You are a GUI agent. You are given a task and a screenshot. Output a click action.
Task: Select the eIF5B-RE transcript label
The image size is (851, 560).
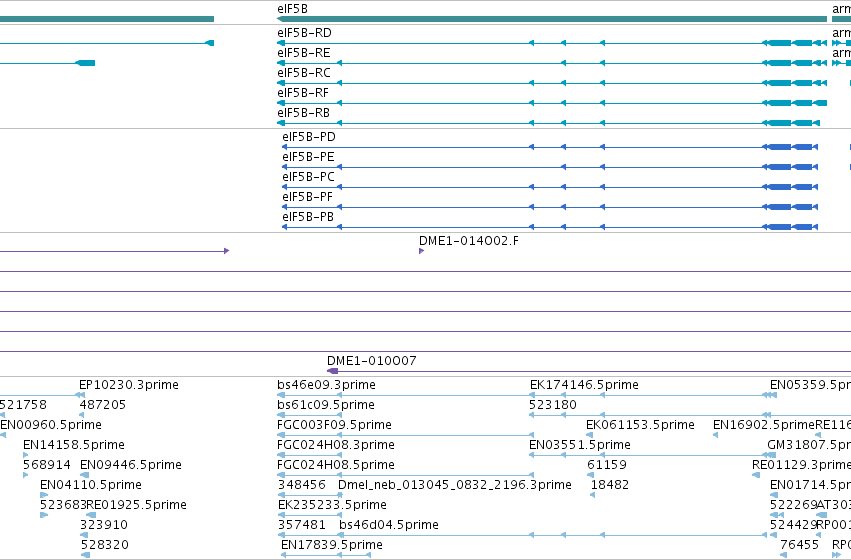coord(303,53)
